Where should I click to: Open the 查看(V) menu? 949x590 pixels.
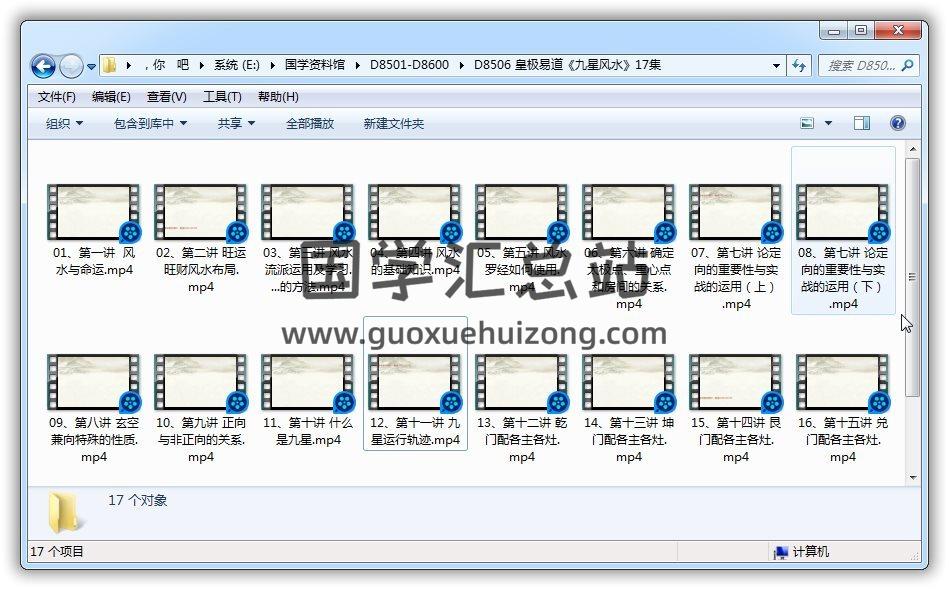coord(166,97)
